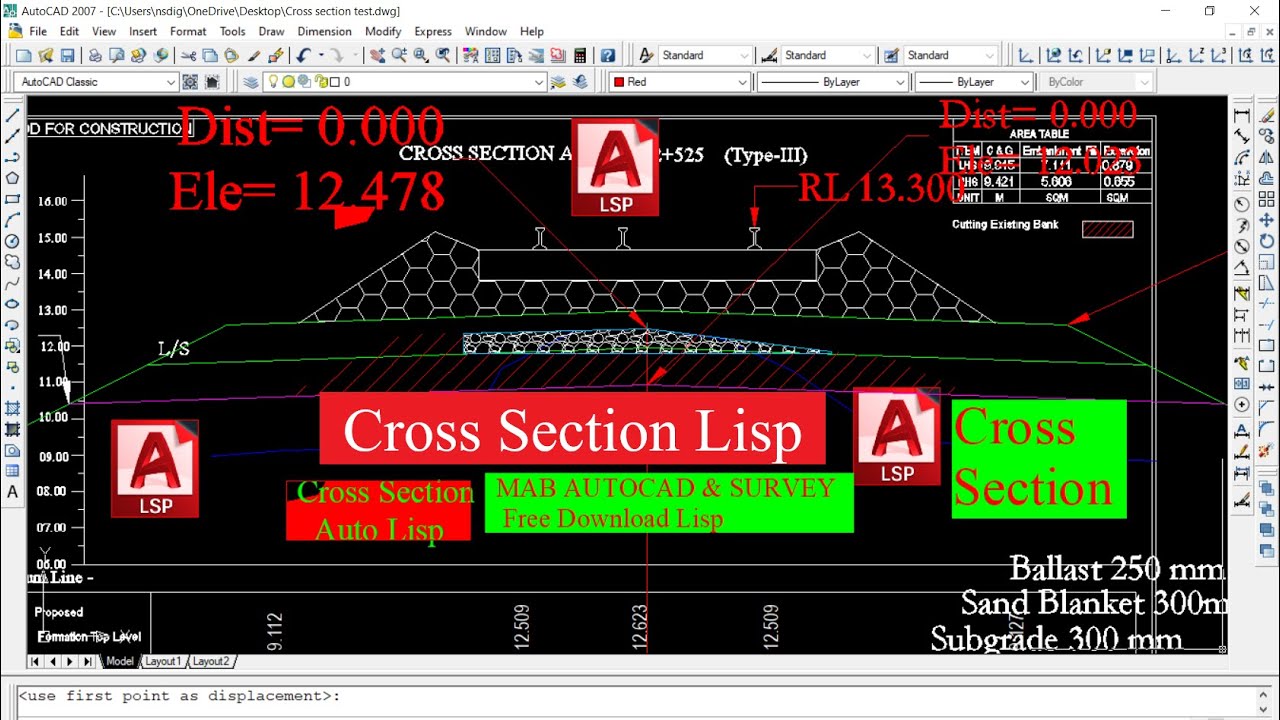Image resolution: width=1280 pixels, height=720 pixels.
Task: Click the Open file icon
Action: point(45,56)
